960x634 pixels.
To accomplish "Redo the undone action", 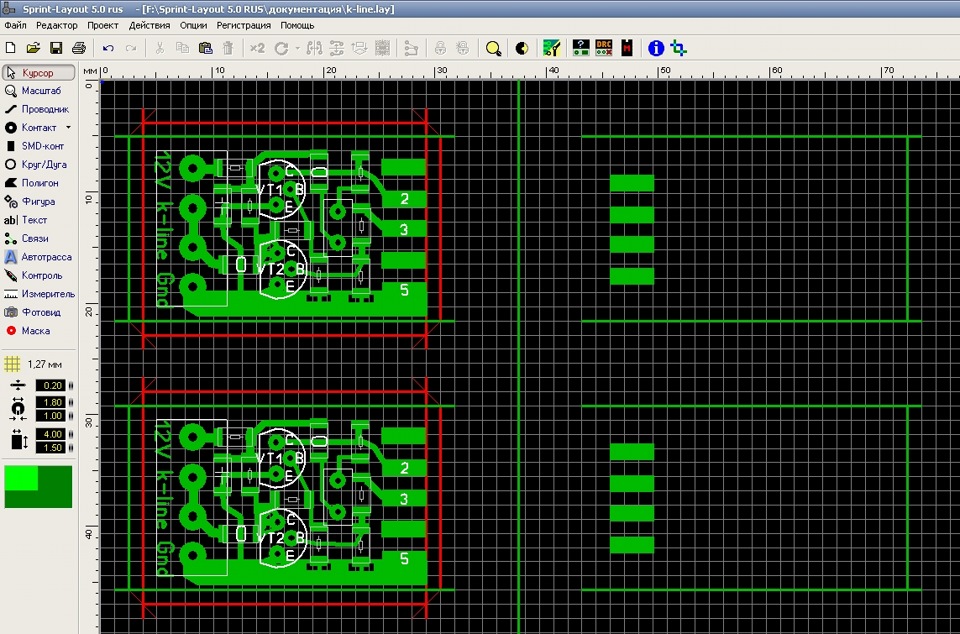I will [x=130, y=48].
